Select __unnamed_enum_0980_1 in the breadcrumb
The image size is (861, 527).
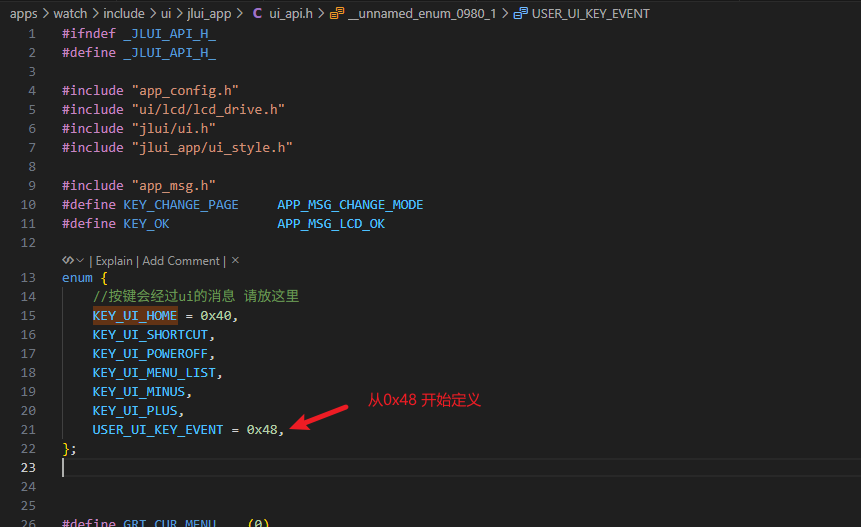tap(422, 13)
